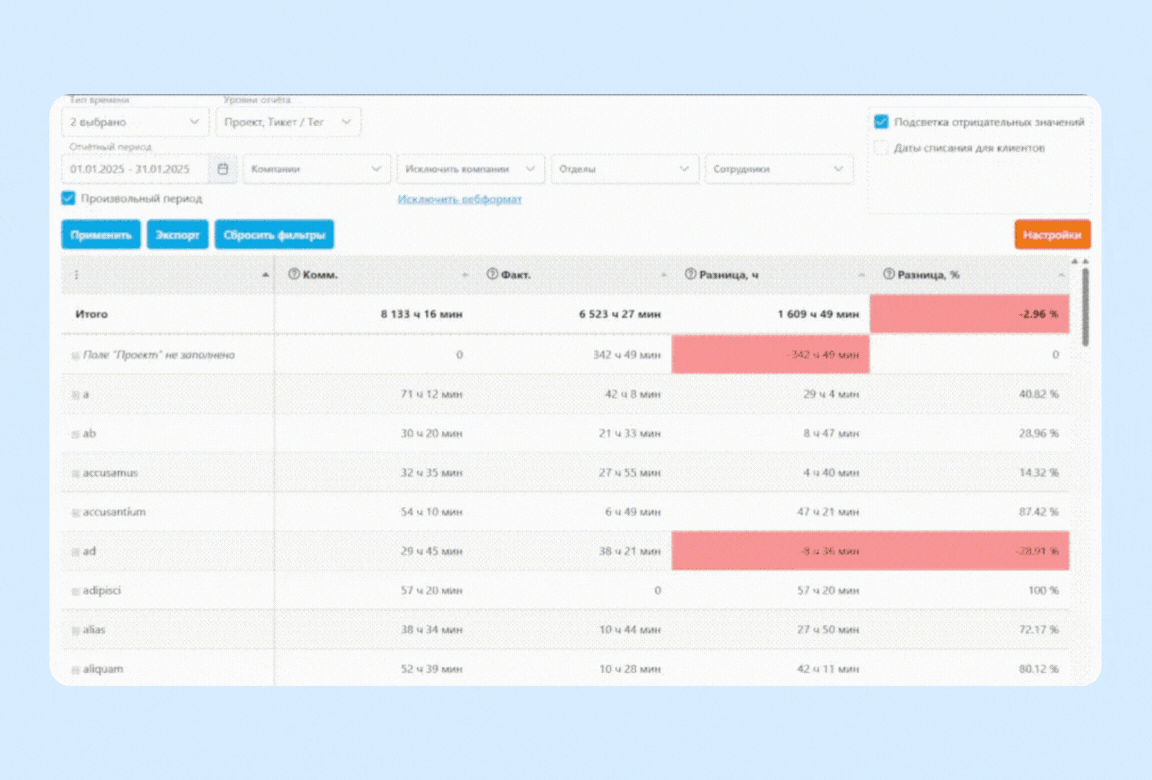Screen dimensions: 1152x780
Task: Click the highlighted -8 ч 36 мин cell
Action: [x=771, y=551]
